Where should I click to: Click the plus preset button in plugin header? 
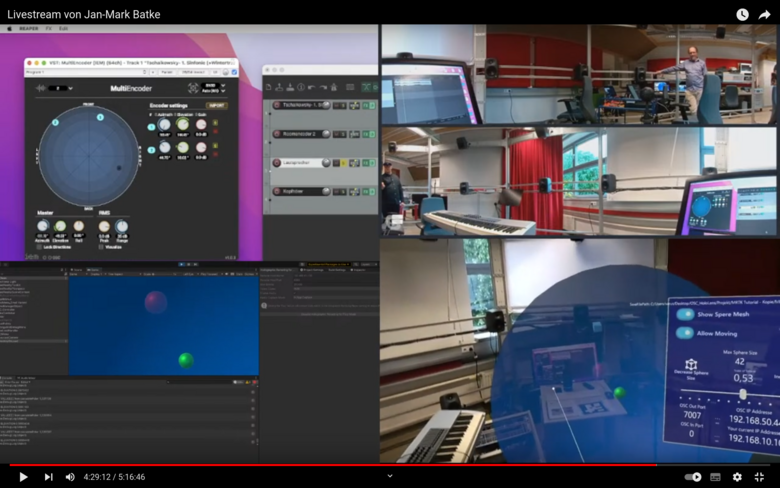(x=153, y=72)
